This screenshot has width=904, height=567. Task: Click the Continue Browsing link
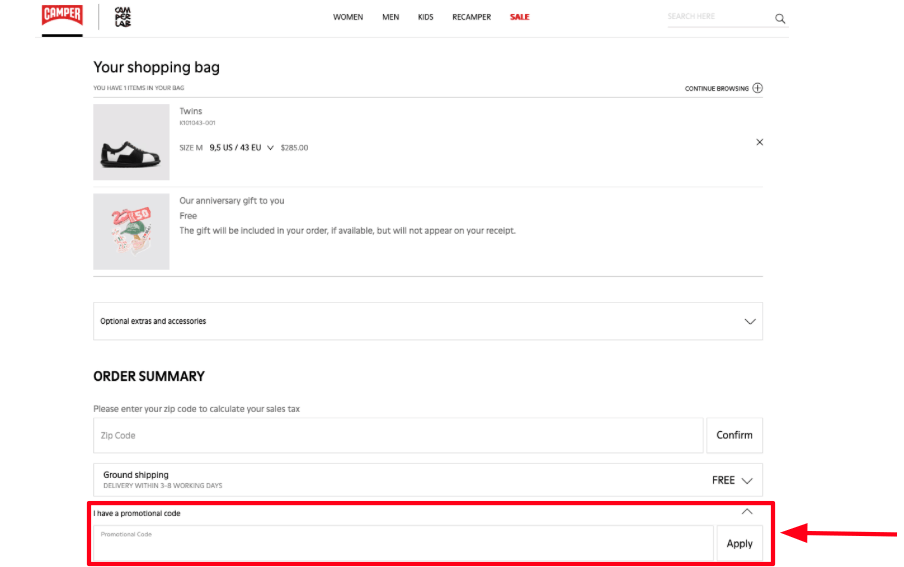(x=716, y=88)
